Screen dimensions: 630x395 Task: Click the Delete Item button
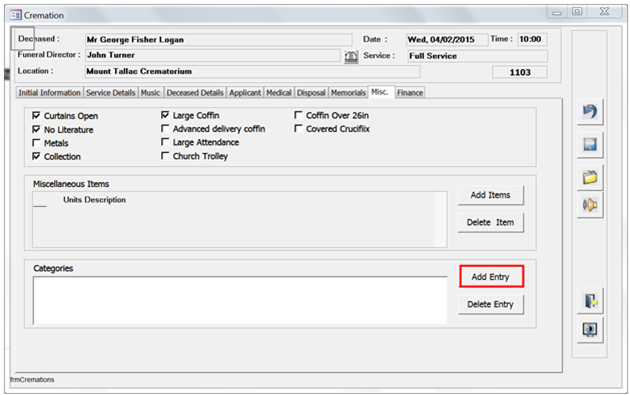(491, 223)
